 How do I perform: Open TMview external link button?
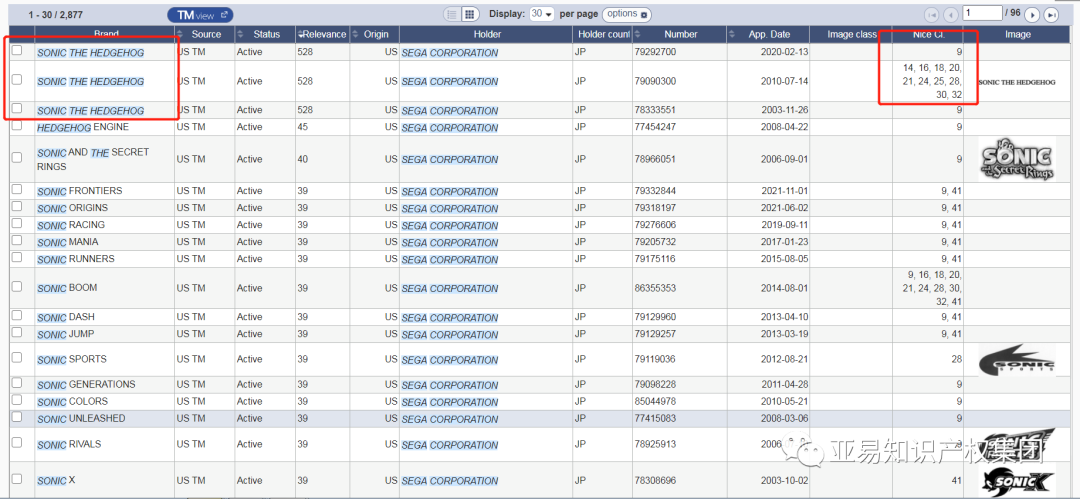200,14
